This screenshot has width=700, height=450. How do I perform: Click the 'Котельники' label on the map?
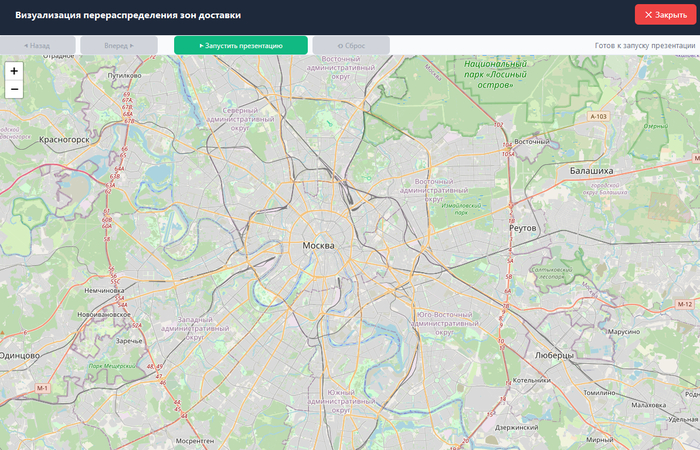(530, 380)
